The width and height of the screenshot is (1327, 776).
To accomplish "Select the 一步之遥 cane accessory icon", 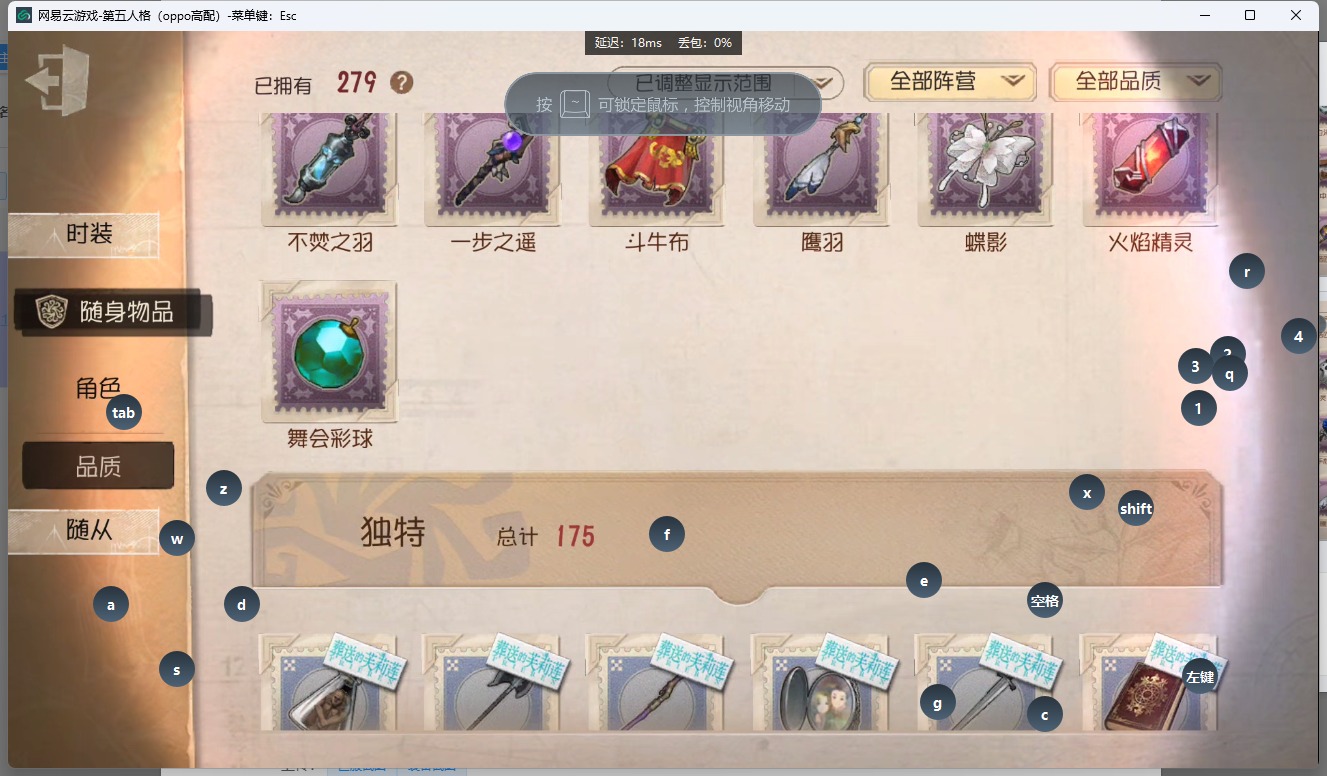I will (493, 168).
